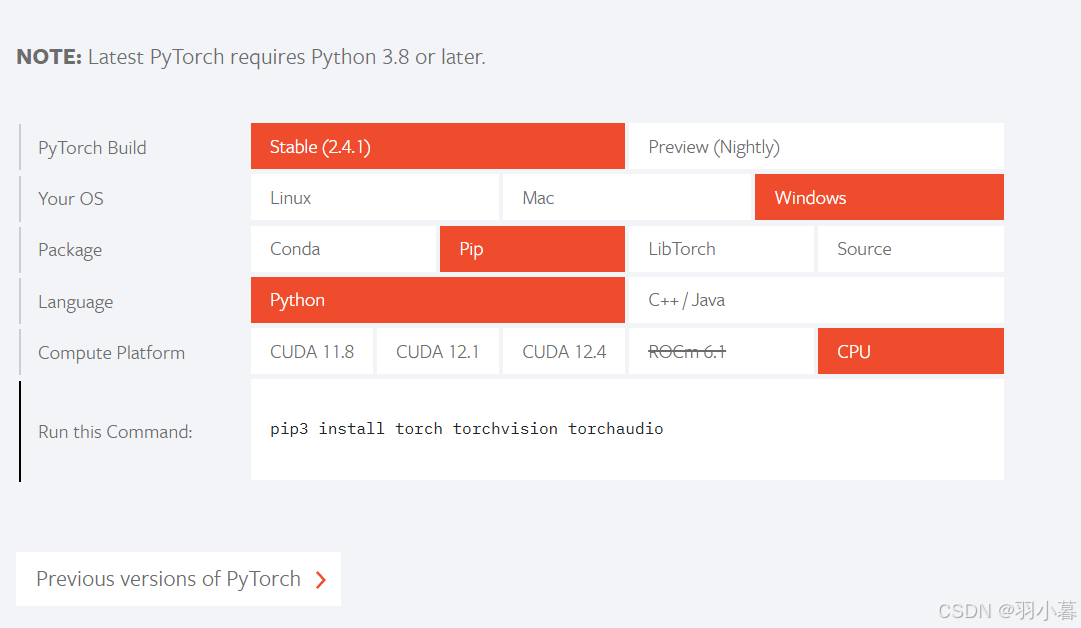Click the Your OS row label

71,199
